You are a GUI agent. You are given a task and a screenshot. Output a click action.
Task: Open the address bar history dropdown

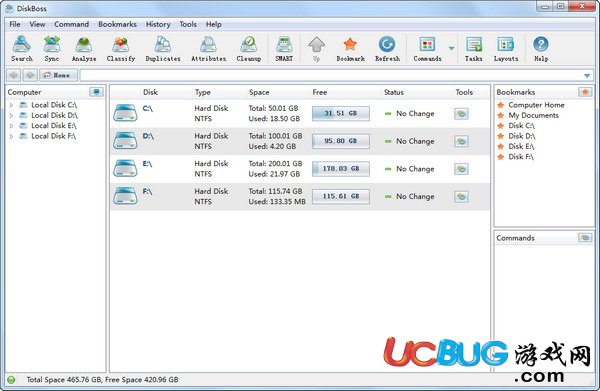587,76
